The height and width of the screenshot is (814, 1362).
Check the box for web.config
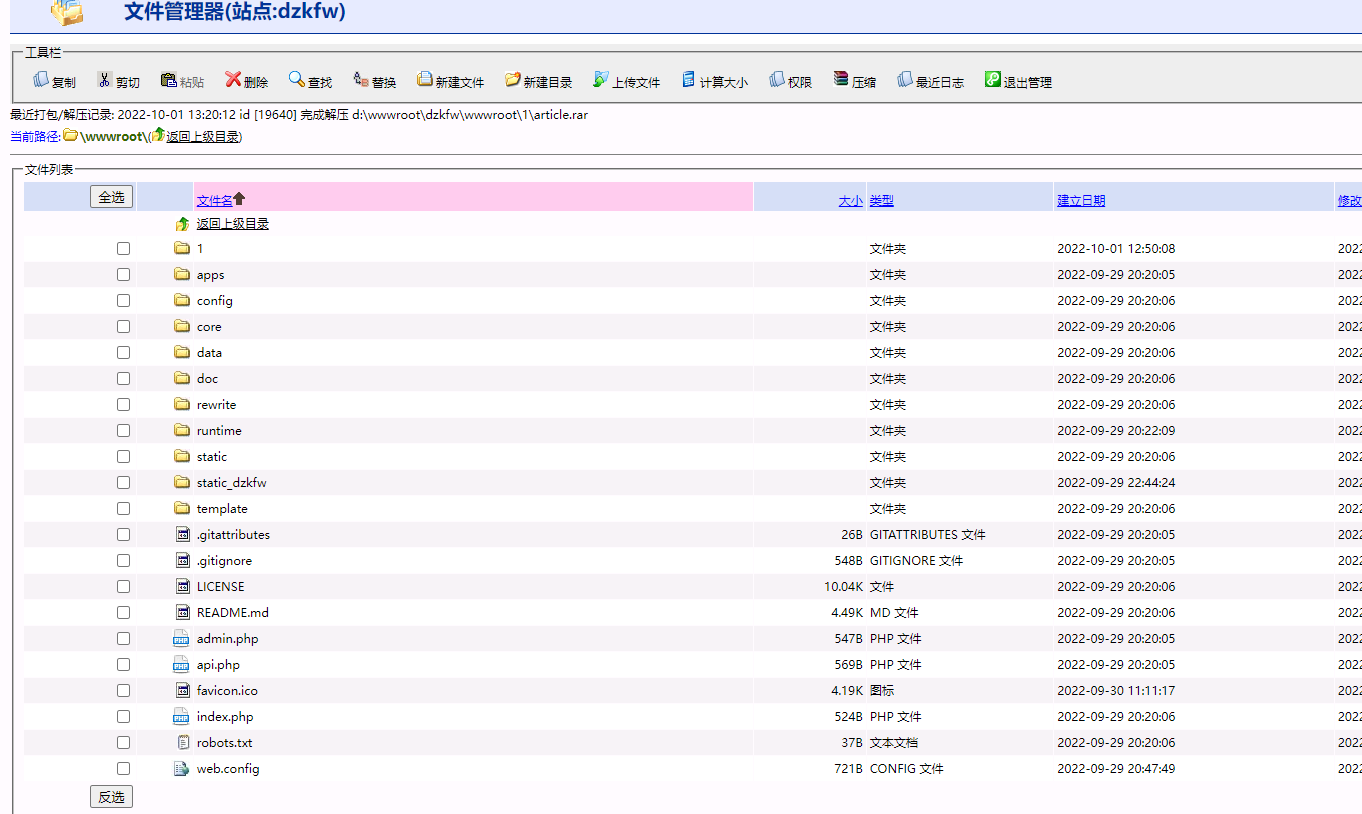123,769
